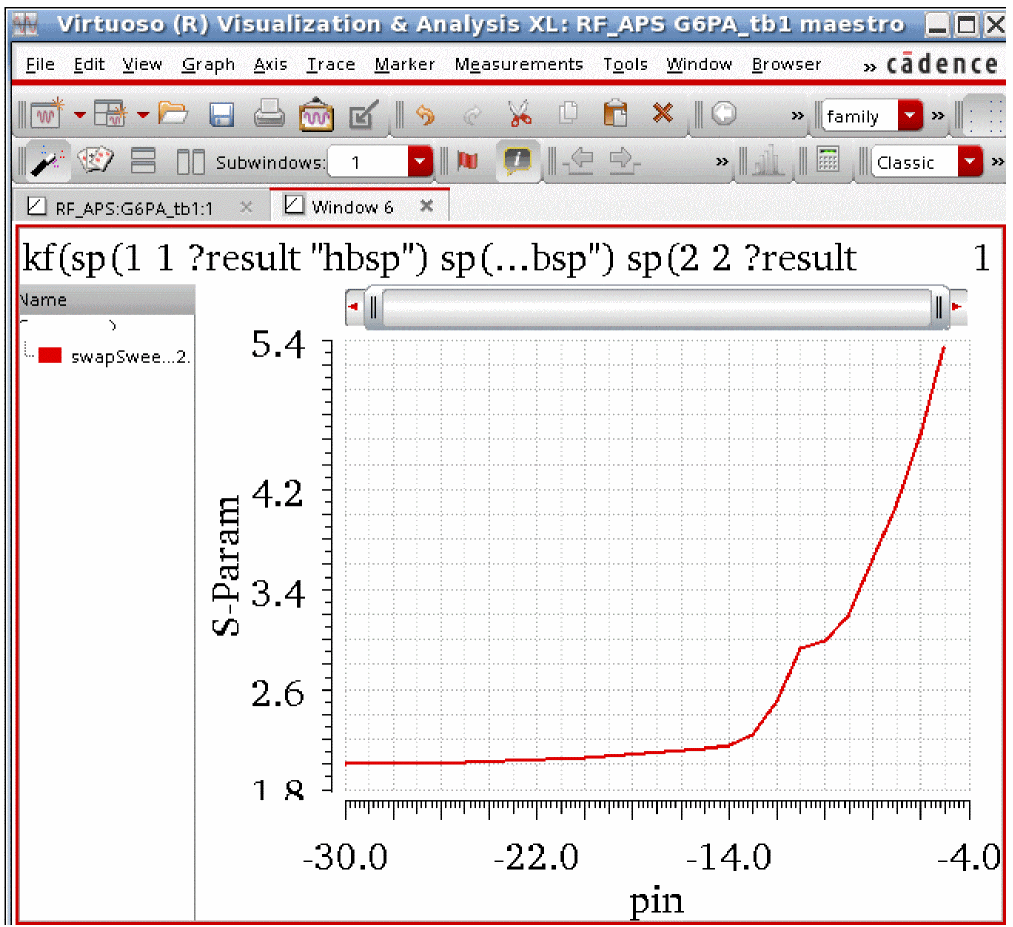Click the New Subwindow icon
This screenshot has width=1013, height=927.
coord(110,114)
